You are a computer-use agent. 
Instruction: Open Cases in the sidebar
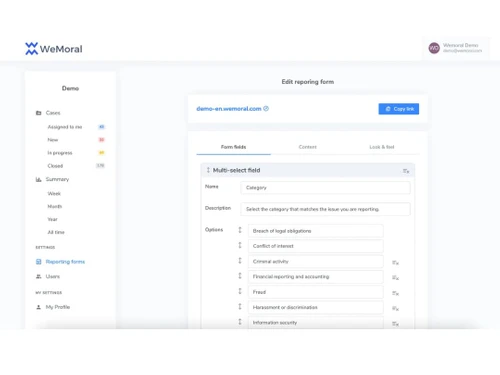click(53, 113)
